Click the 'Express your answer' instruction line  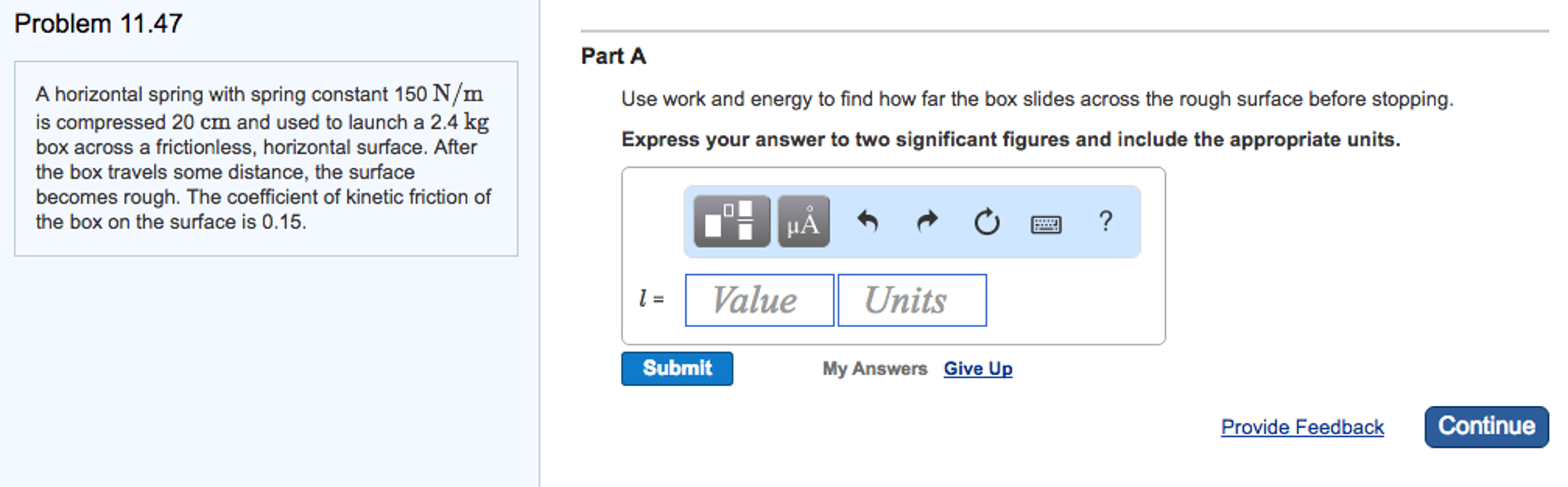click(1010, 140)
